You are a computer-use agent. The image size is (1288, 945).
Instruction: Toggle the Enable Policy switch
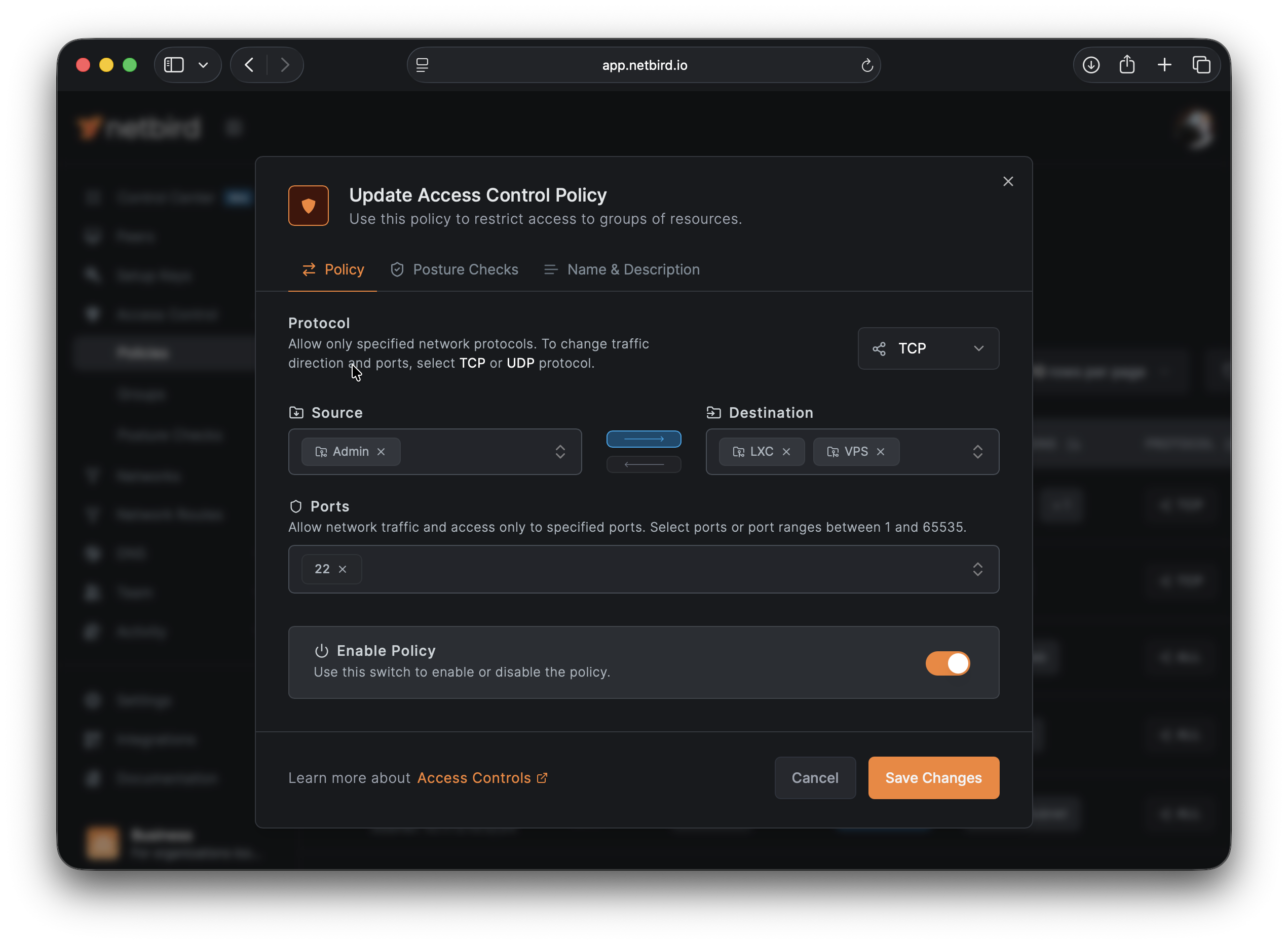948,663
